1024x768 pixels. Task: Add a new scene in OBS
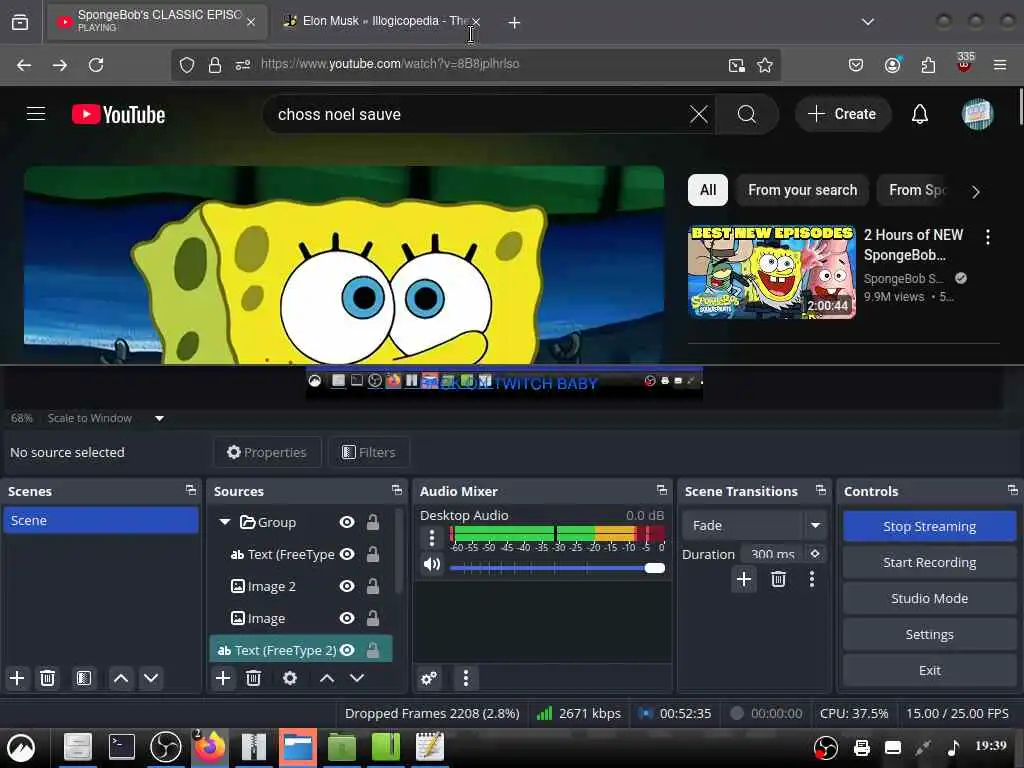point(17,678)
